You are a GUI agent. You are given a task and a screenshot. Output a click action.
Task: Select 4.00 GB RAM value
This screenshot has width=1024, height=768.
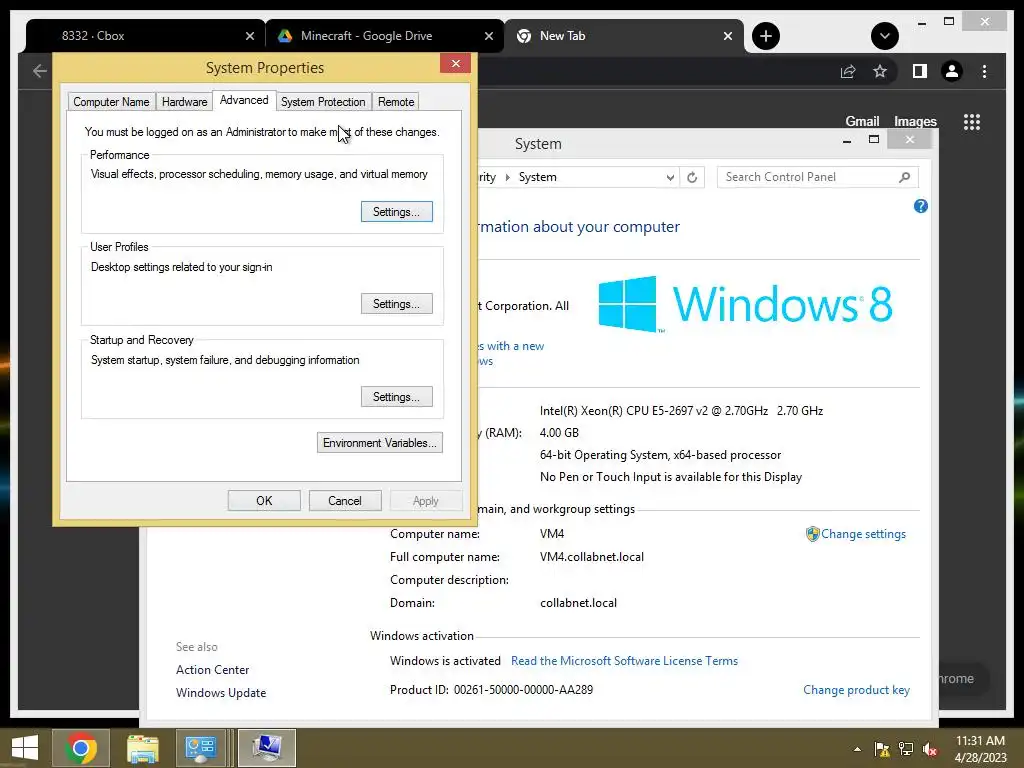click(x=559, y=433)
